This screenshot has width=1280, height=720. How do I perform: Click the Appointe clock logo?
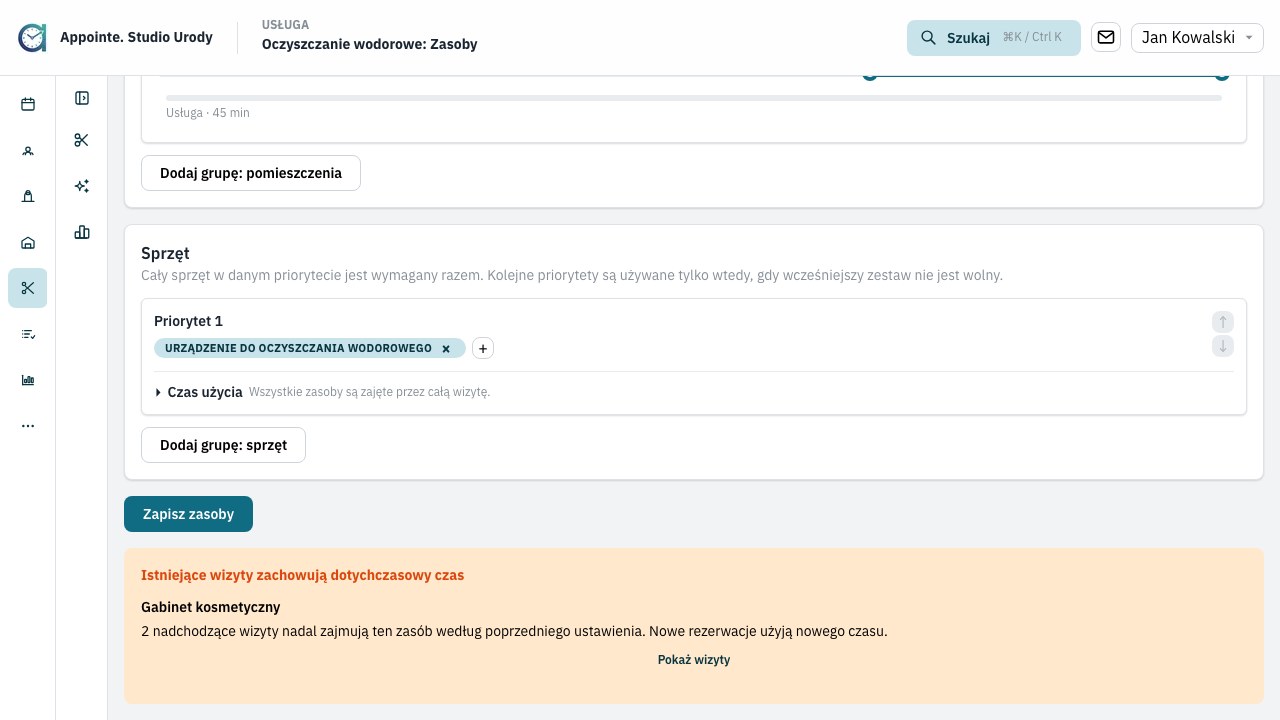[32, 38]
